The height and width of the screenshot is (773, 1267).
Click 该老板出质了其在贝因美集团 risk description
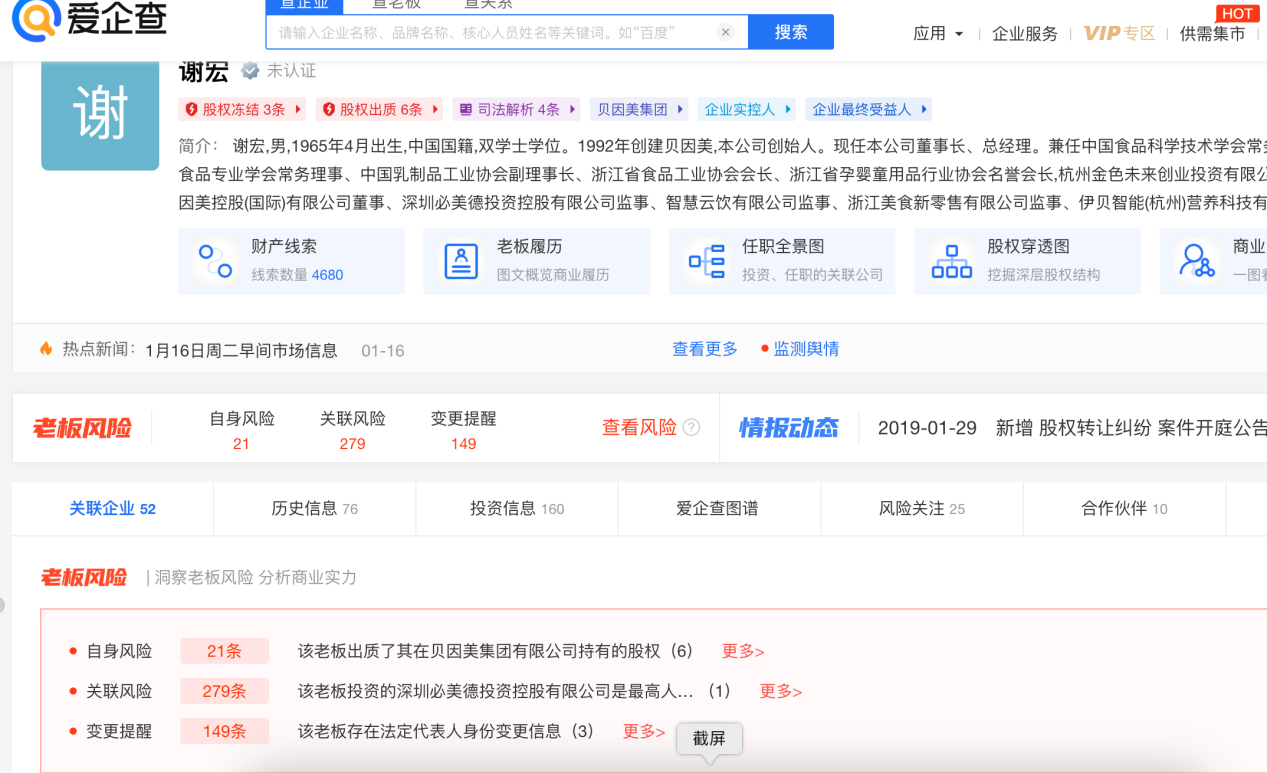click(x=496, y=651)
